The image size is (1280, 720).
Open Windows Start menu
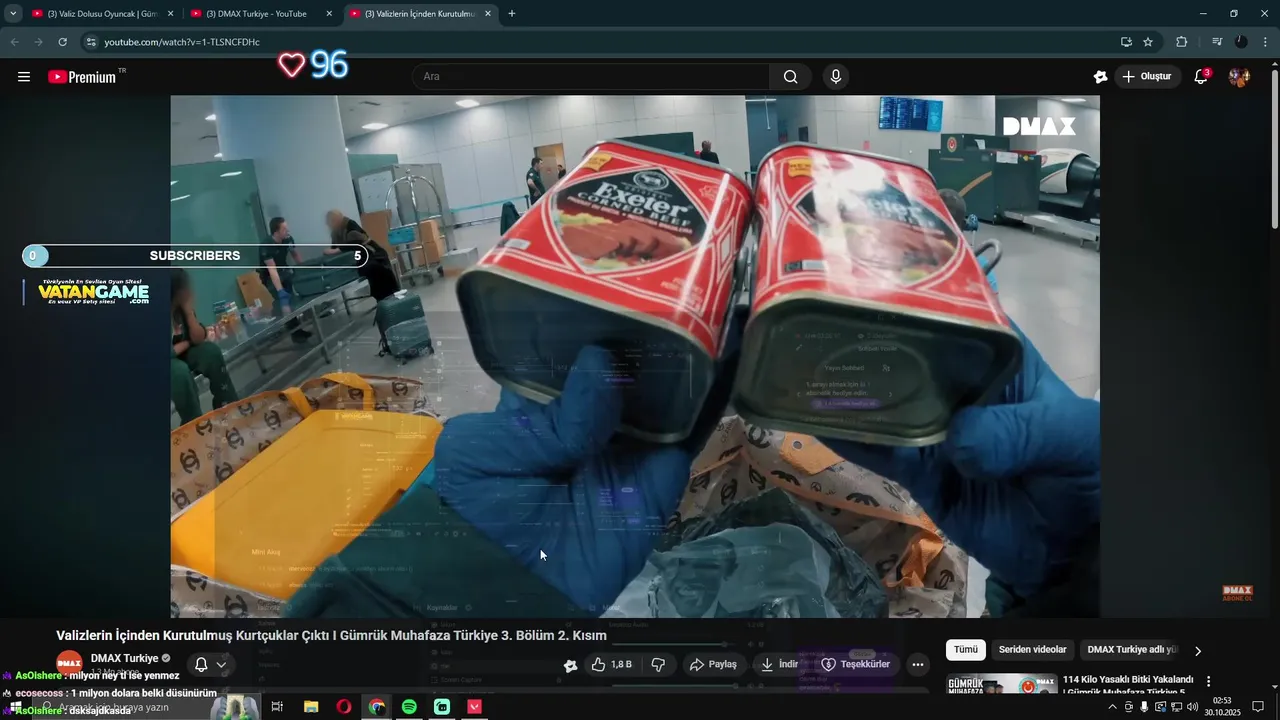16,707
